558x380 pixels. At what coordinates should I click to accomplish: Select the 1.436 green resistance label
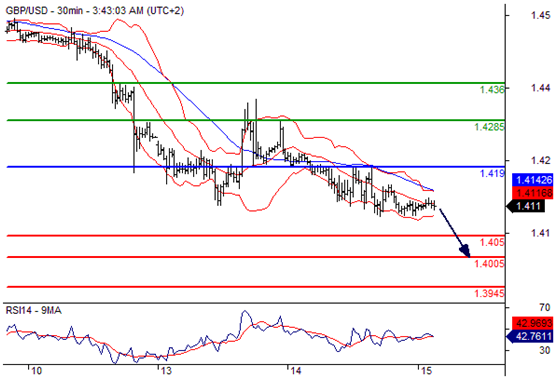pyautogui.click(x=492, y=90)
